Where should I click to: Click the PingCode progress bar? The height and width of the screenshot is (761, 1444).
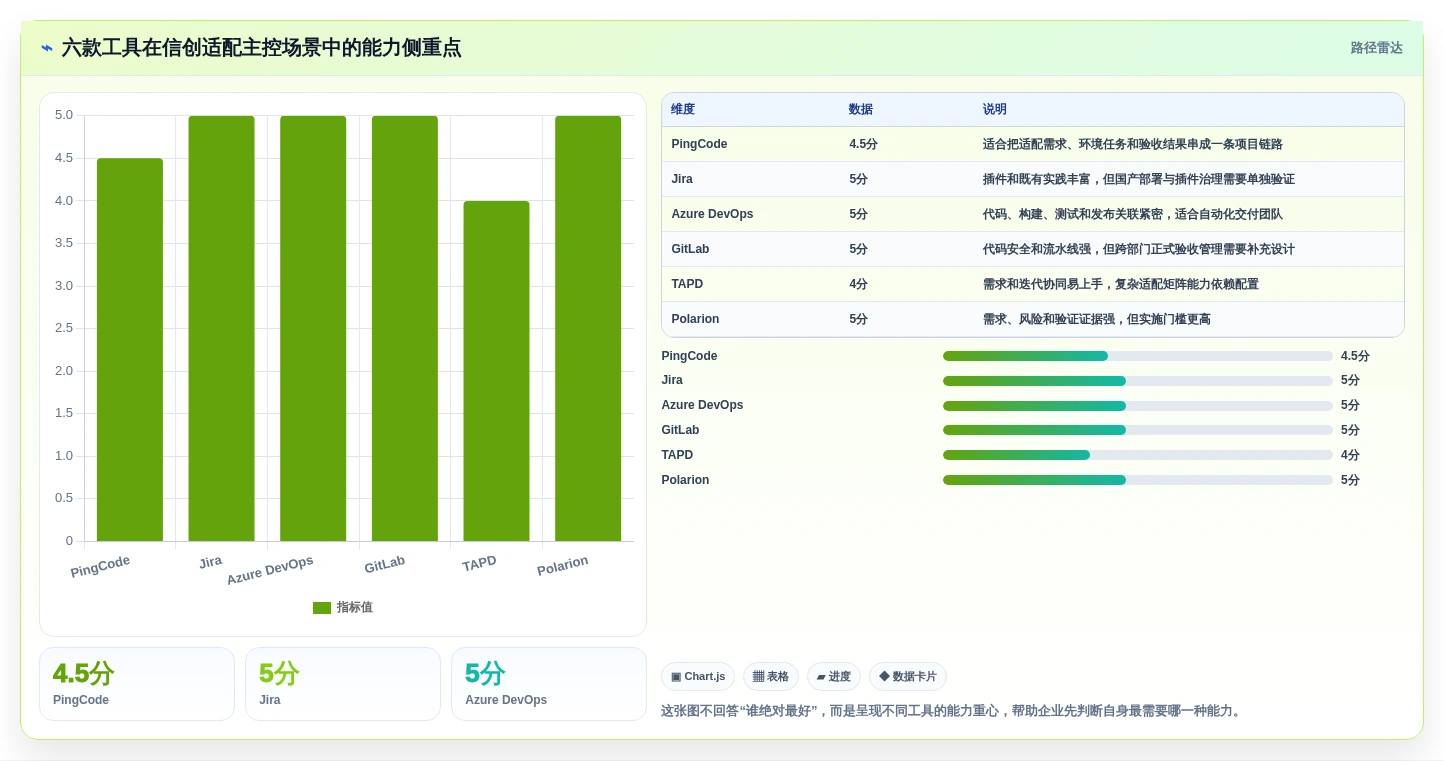point(1138,356)
